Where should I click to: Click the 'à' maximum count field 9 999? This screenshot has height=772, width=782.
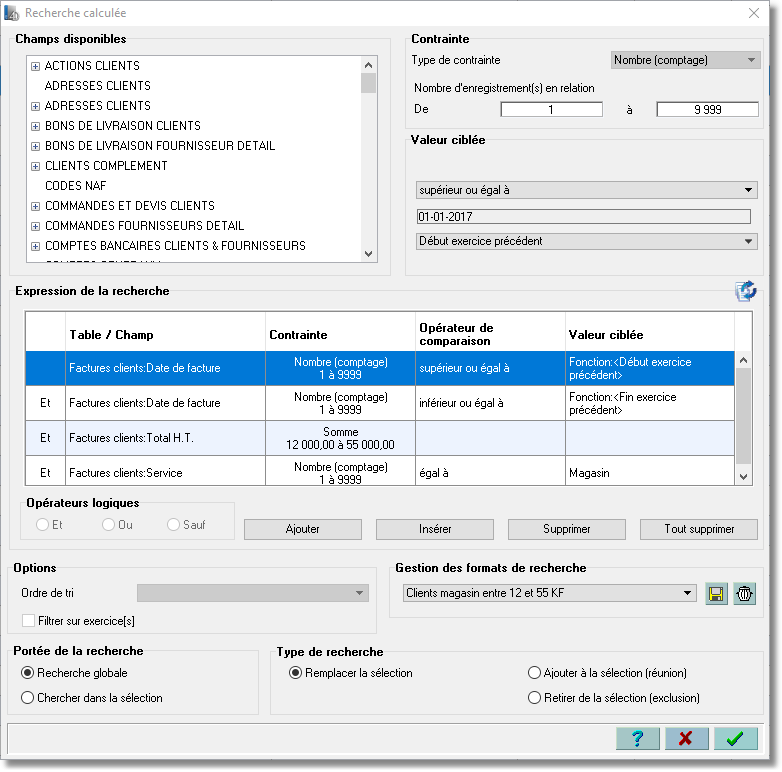(708, 109)
